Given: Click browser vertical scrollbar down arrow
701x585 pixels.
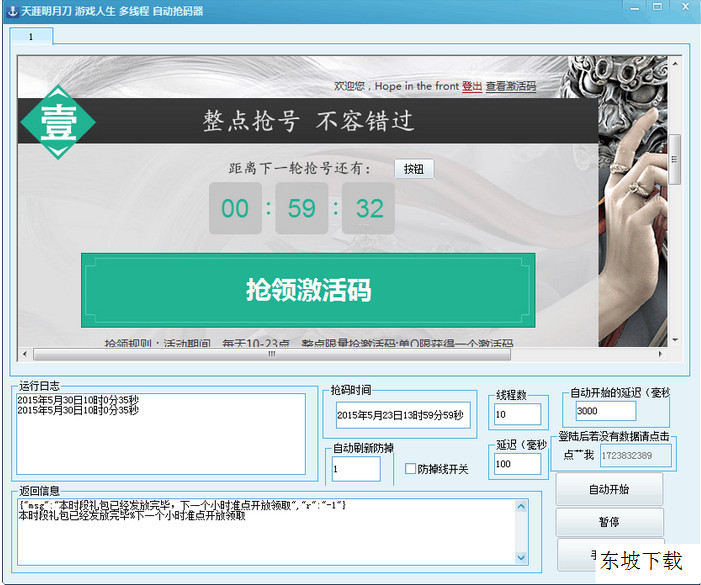Looking at the screenshot, I should click(675, 339).
